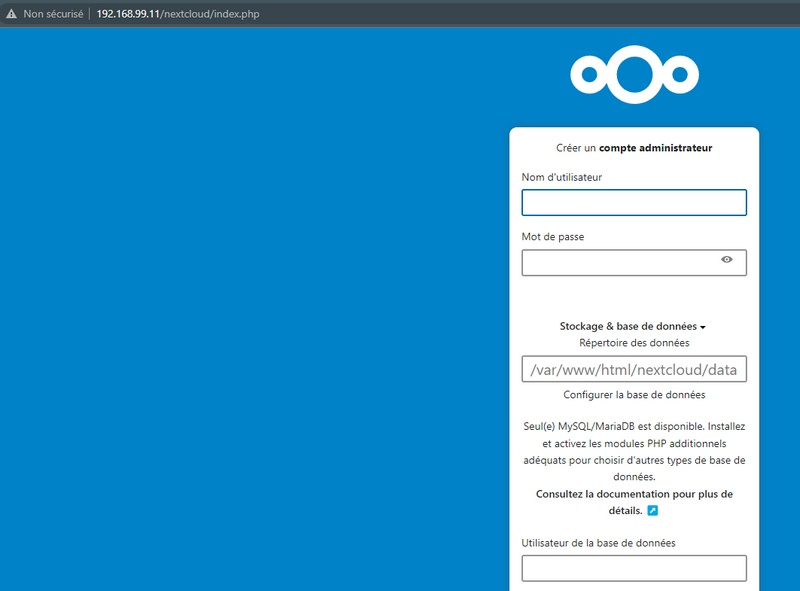Image resolution: width=800 pixels, height=591 pixels.
Task: Click the Non sécurisé site label
Action: 53,16
